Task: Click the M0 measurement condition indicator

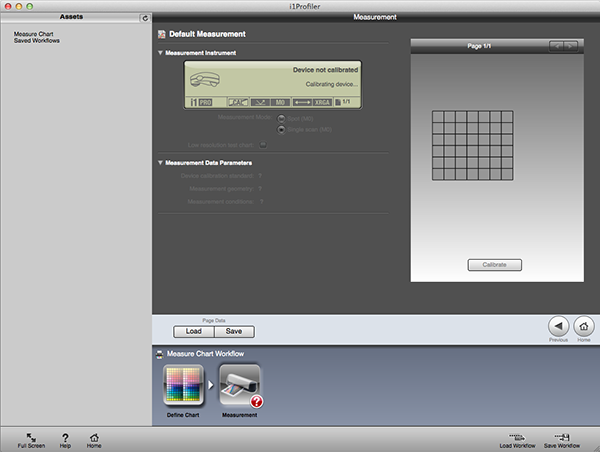Action: coord(280,103)
